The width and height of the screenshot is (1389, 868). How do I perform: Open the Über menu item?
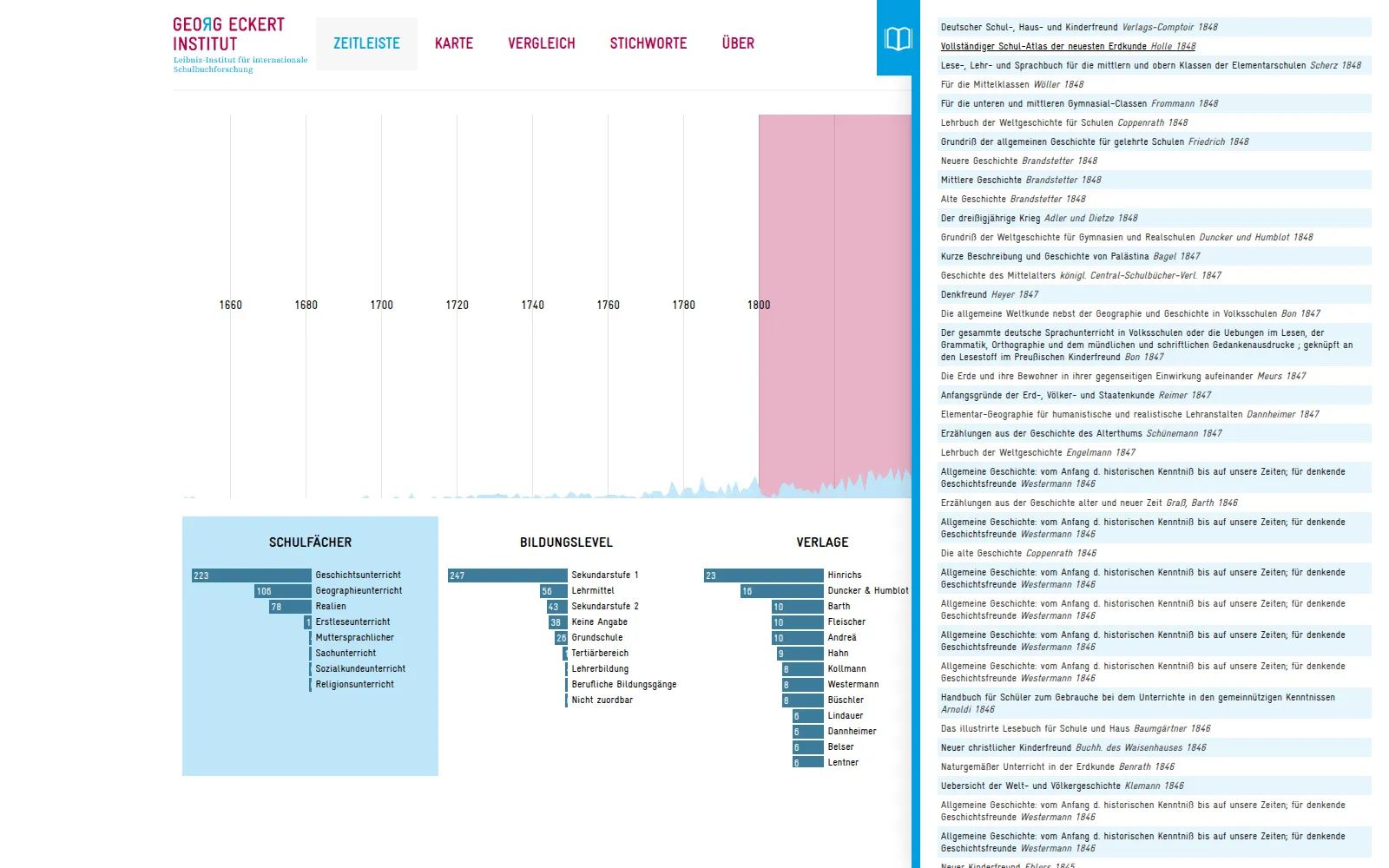click(738, 43)
